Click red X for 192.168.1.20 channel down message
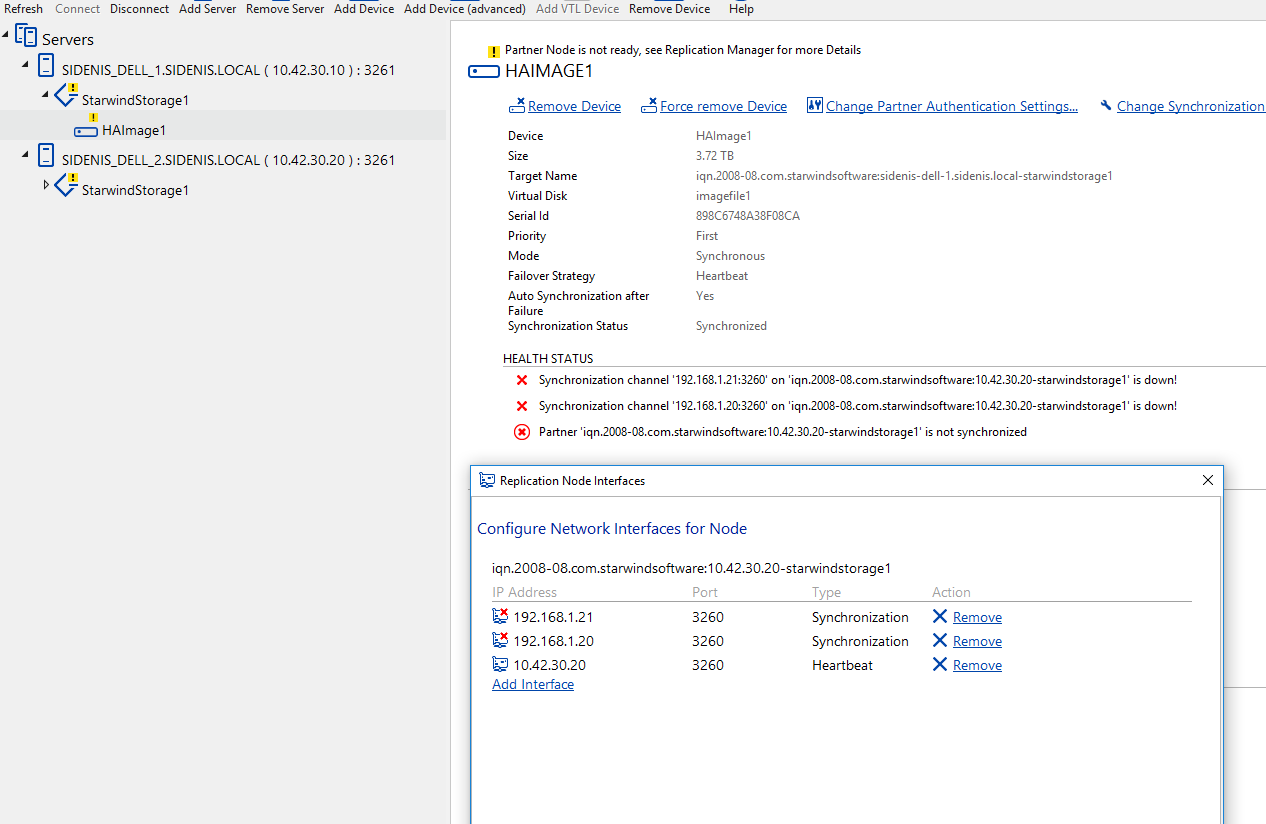The height and width of the screenshot is (824, 1266). [522, 406]
